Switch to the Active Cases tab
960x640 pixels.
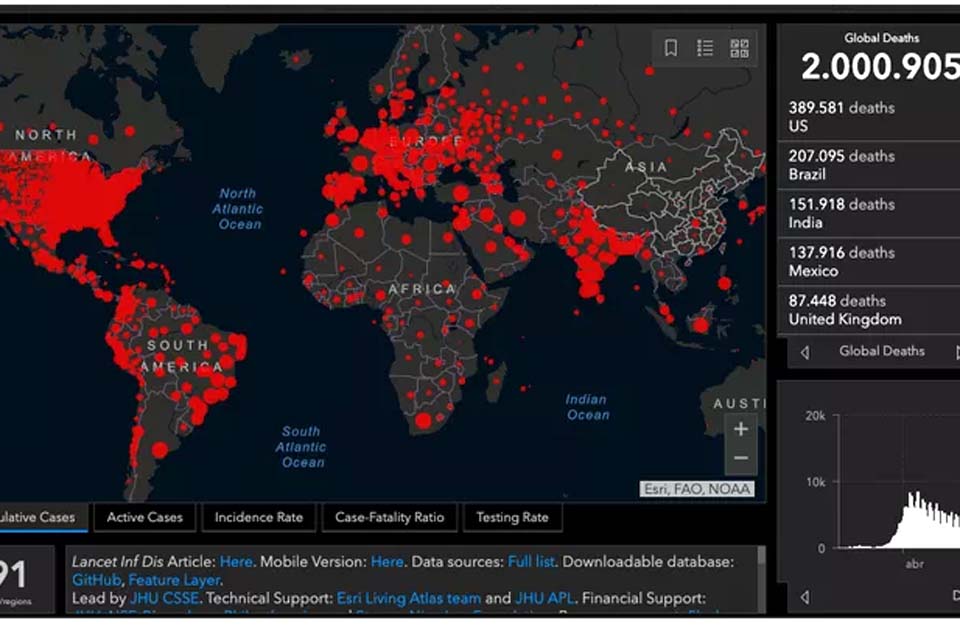click(145, 517)
